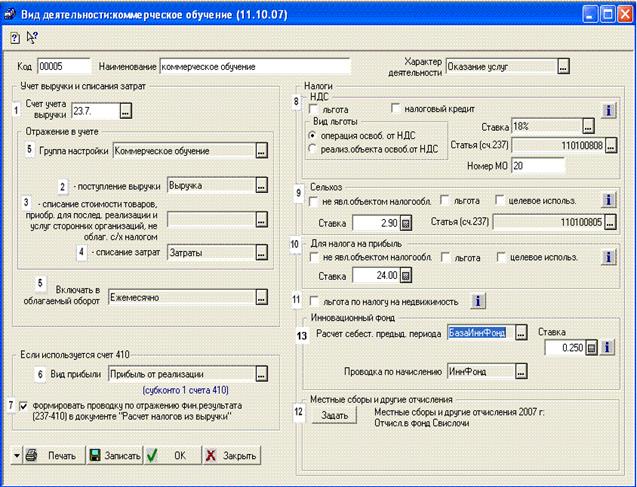Maximize the window
The width and height of the screenshot is (637, 487).
[608, 15]
